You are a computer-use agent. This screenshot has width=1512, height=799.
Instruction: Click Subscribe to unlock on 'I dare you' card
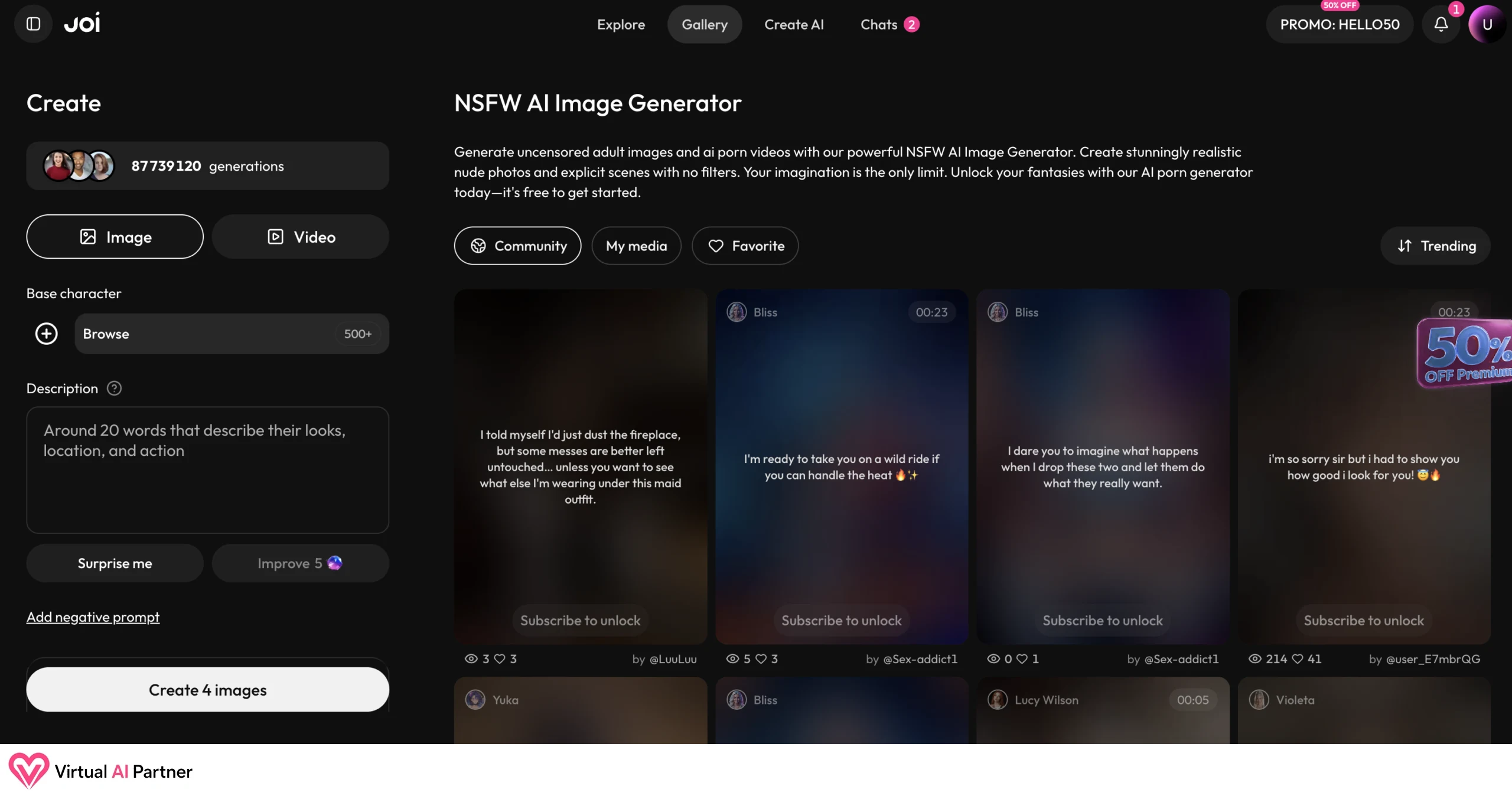[1102, 620]
